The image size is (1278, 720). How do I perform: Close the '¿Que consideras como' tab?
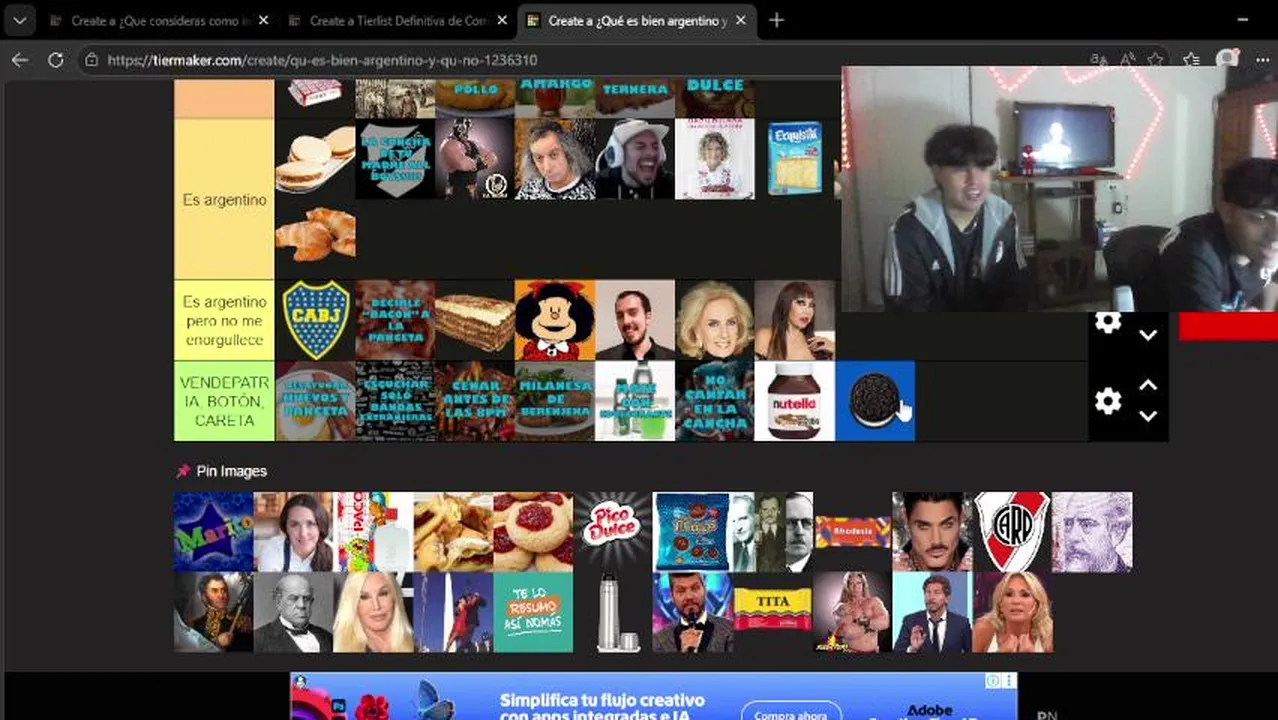(263, 20)
